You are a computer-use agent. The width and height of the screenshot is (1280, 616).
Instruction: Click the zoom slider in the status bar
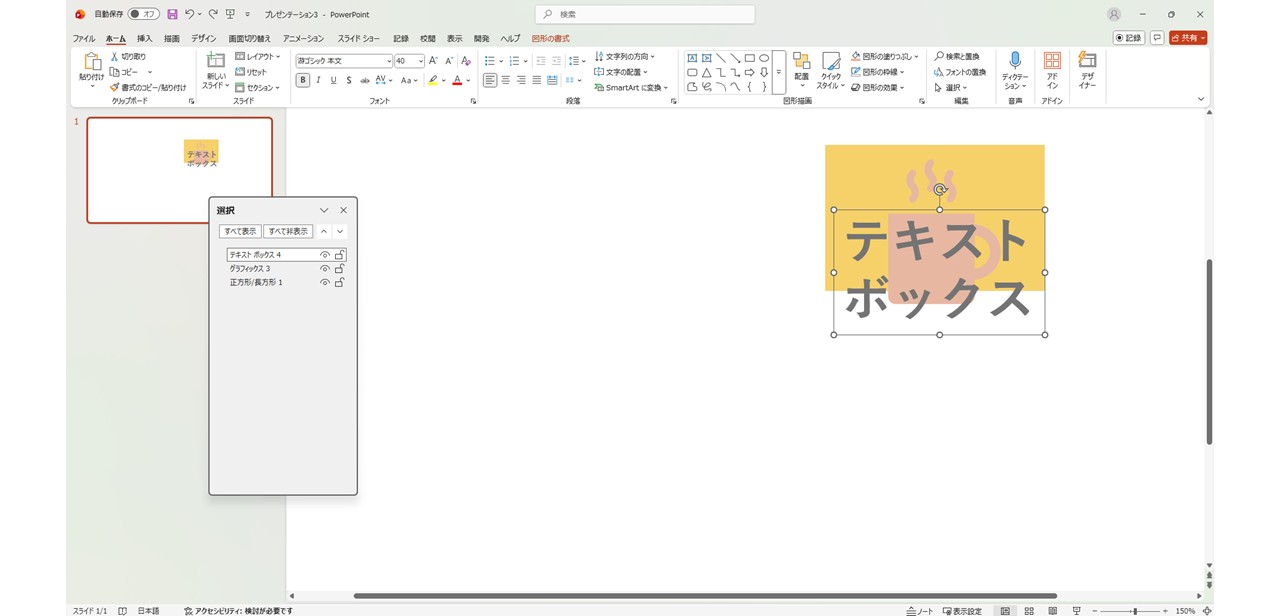[1133, 611]
